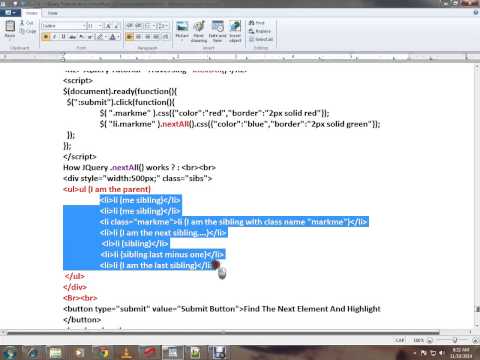Image resolution: width=480 pixels, height=360 pixels.
Task: Click the '</button>' line
Action: 82,319
